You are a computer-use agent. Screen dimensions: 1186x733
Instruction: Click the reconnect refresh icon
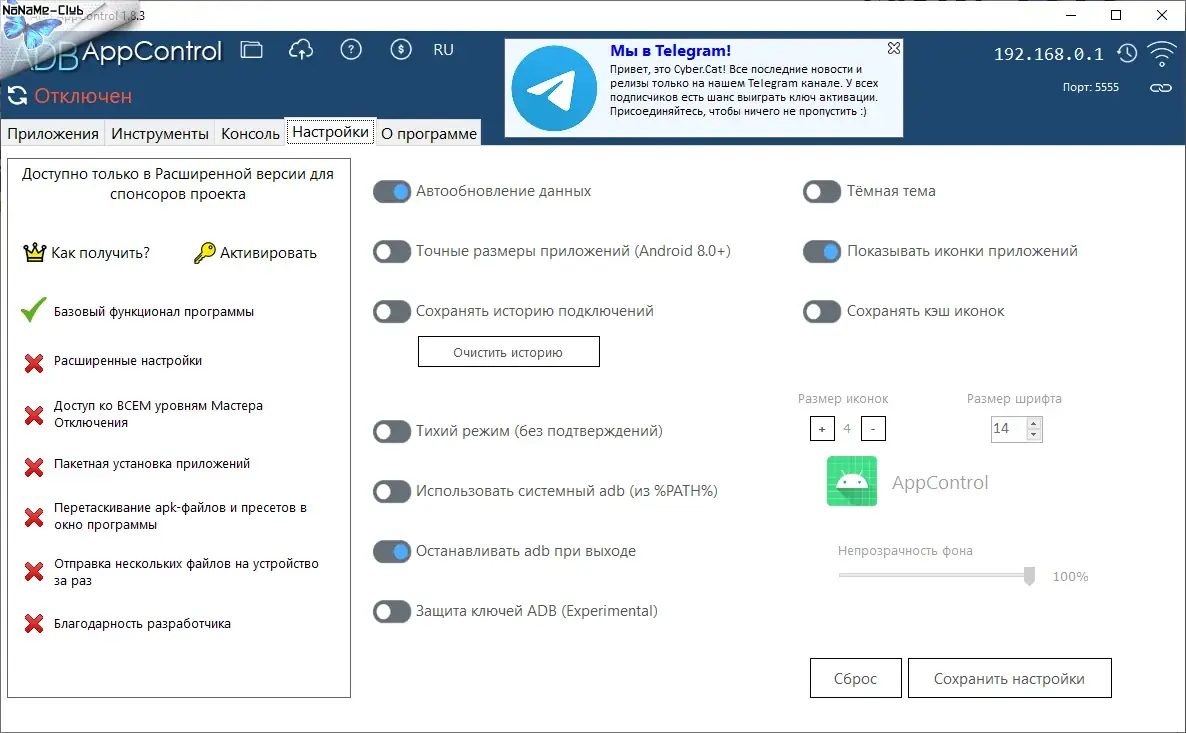coord(17,96)
